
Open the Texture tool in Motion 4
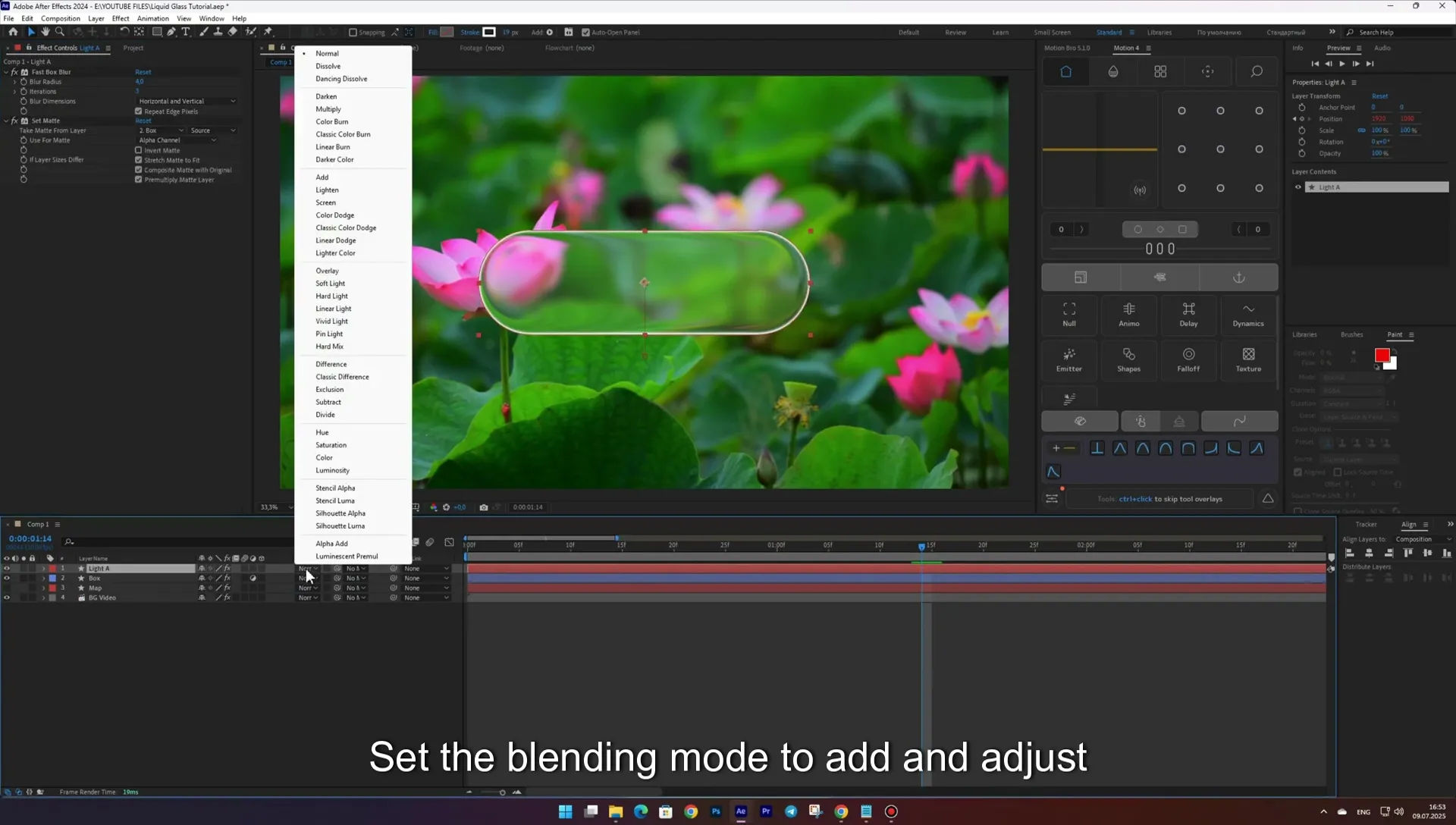pos(1248,359)
